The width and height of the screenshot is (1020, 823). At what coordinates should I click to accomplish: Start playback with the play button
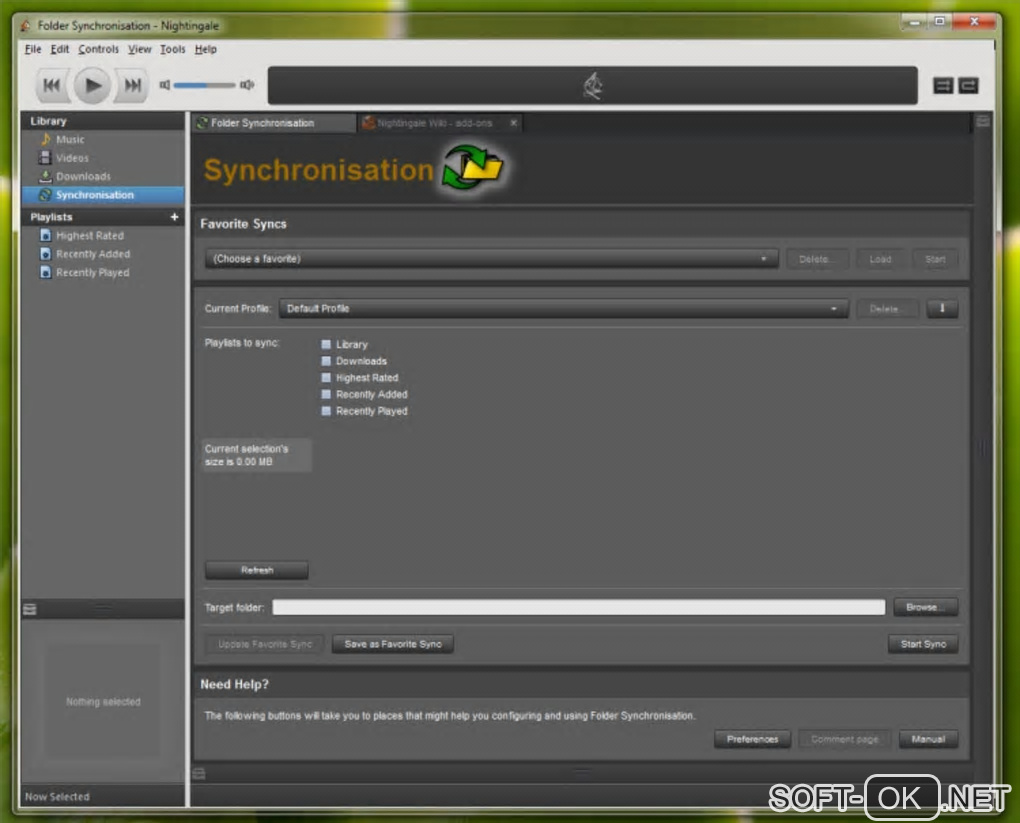92,85
